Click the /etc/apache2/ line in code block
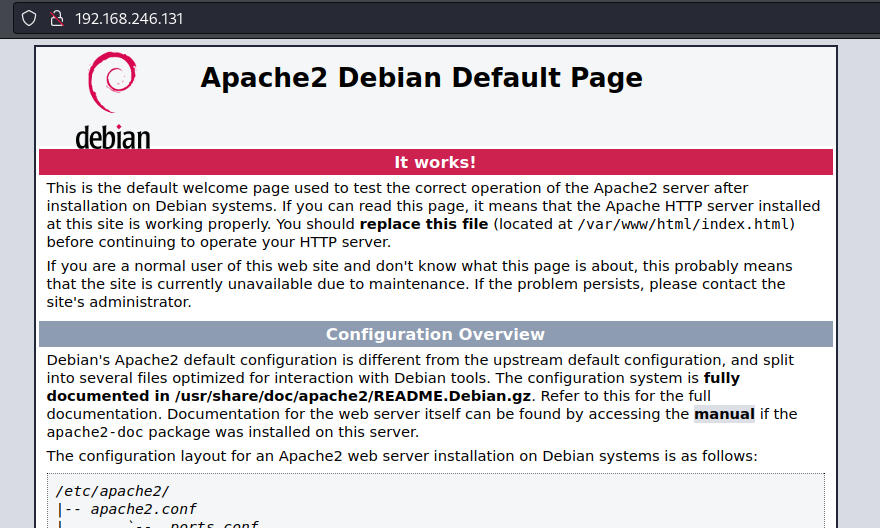The width and height of the screenshot is (880, 528). [113, 491]
